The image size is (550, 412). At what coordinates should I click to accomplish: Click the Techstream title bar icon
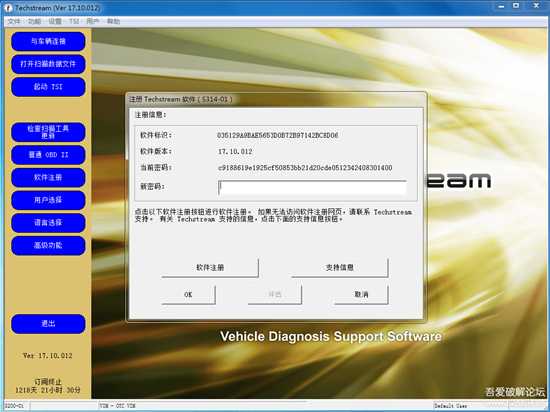[8, 8]
